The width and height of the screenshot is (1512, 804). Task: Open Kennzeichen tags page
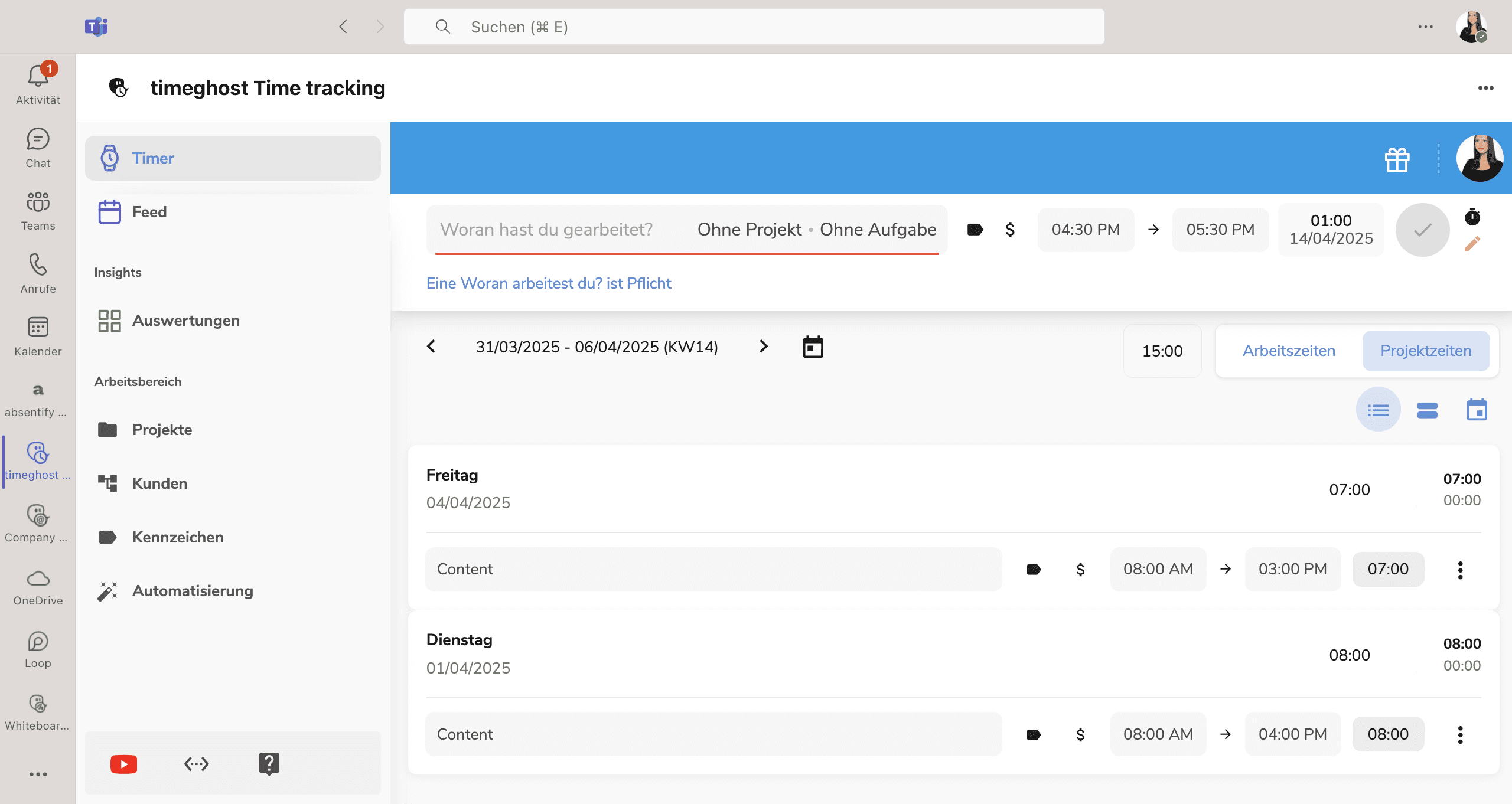(x=233, y=537)
